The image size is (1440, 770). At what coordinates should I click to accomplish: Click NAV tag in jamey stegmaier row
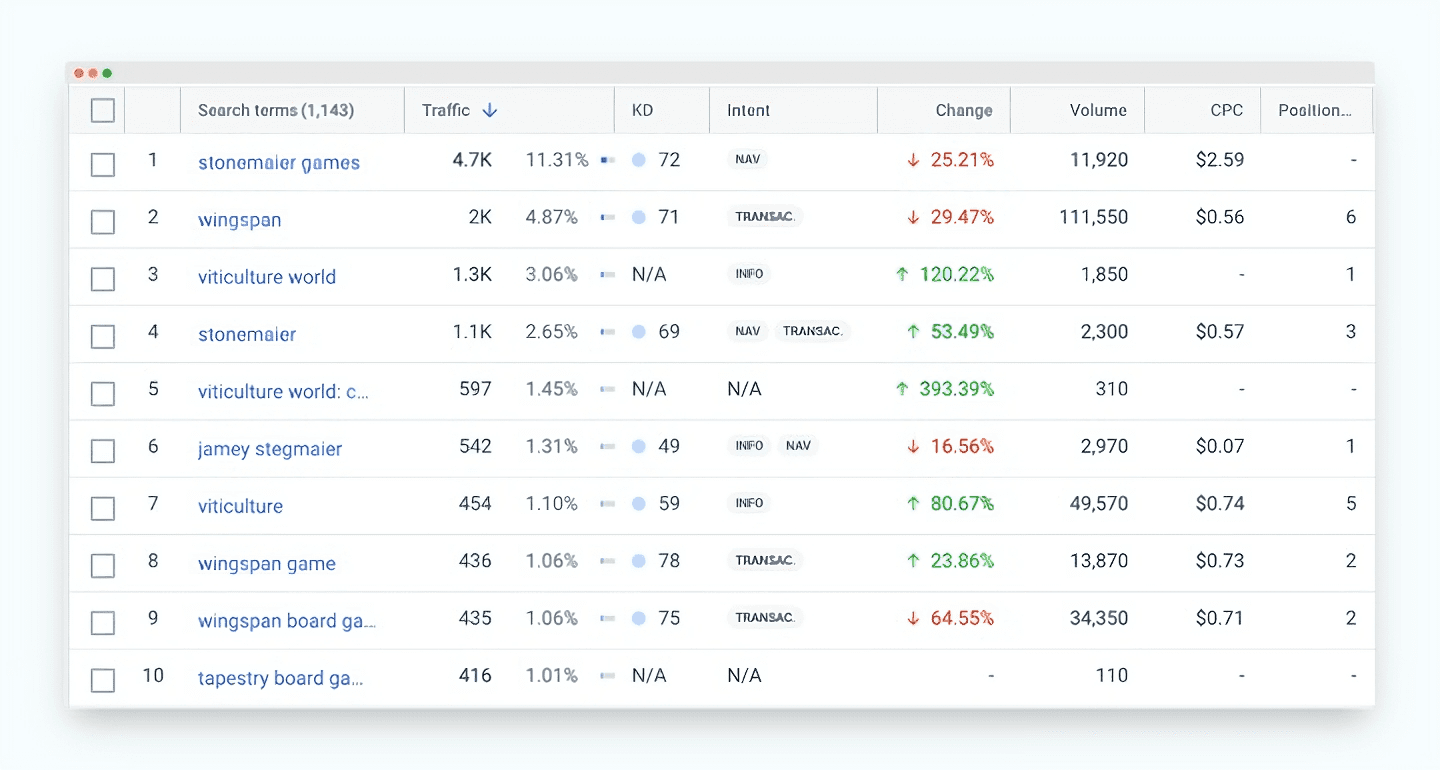coord(798,446)
